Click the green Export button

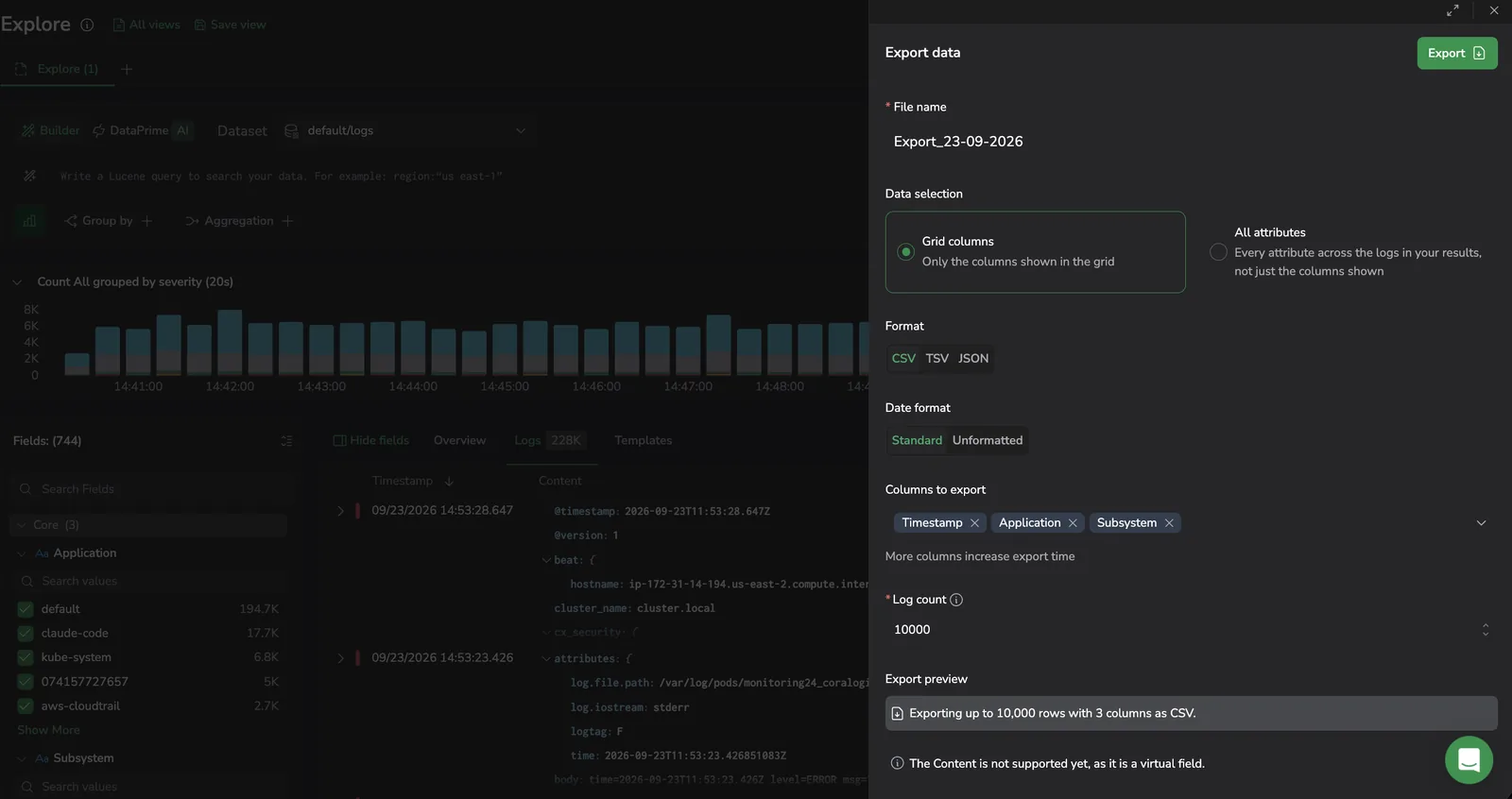click(1456, 53)
